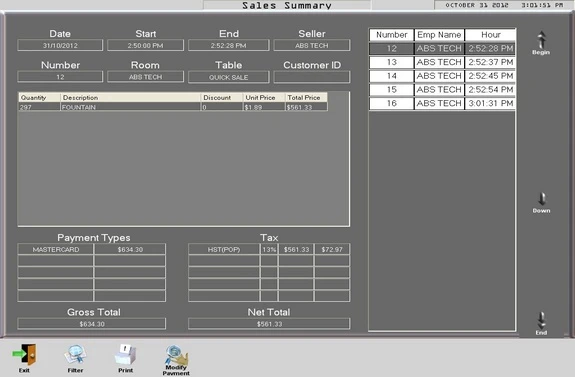Click the Gross Total value field
Image resolution: width=575 pixels, height=377 pixels.
pos(92,324)
